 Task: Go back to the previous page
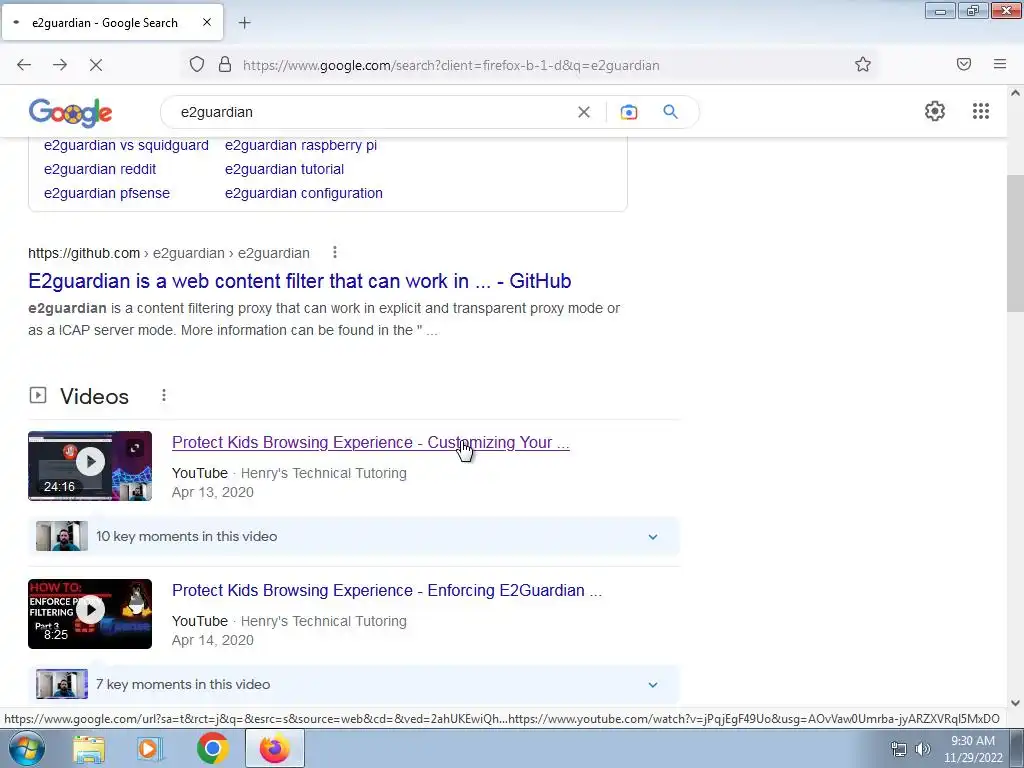(x=24, y=65)
